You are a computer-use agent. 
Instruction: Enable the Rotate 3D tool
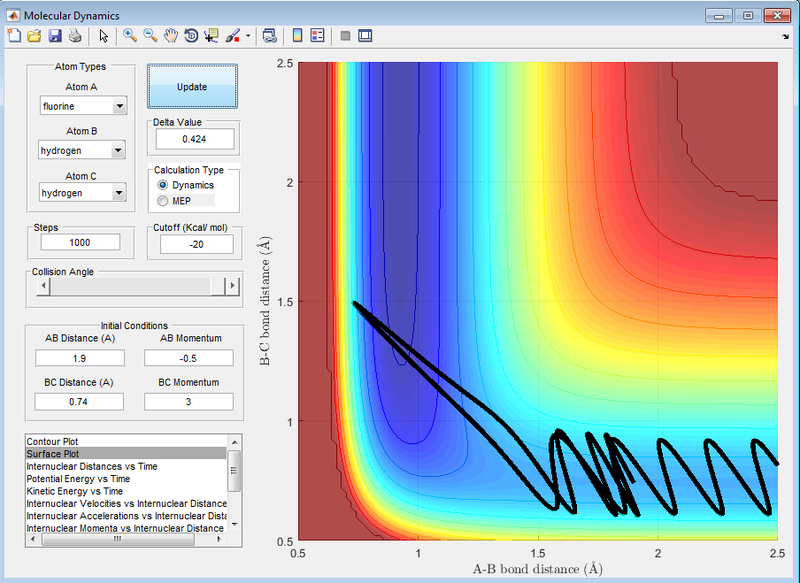pos(191,36)
